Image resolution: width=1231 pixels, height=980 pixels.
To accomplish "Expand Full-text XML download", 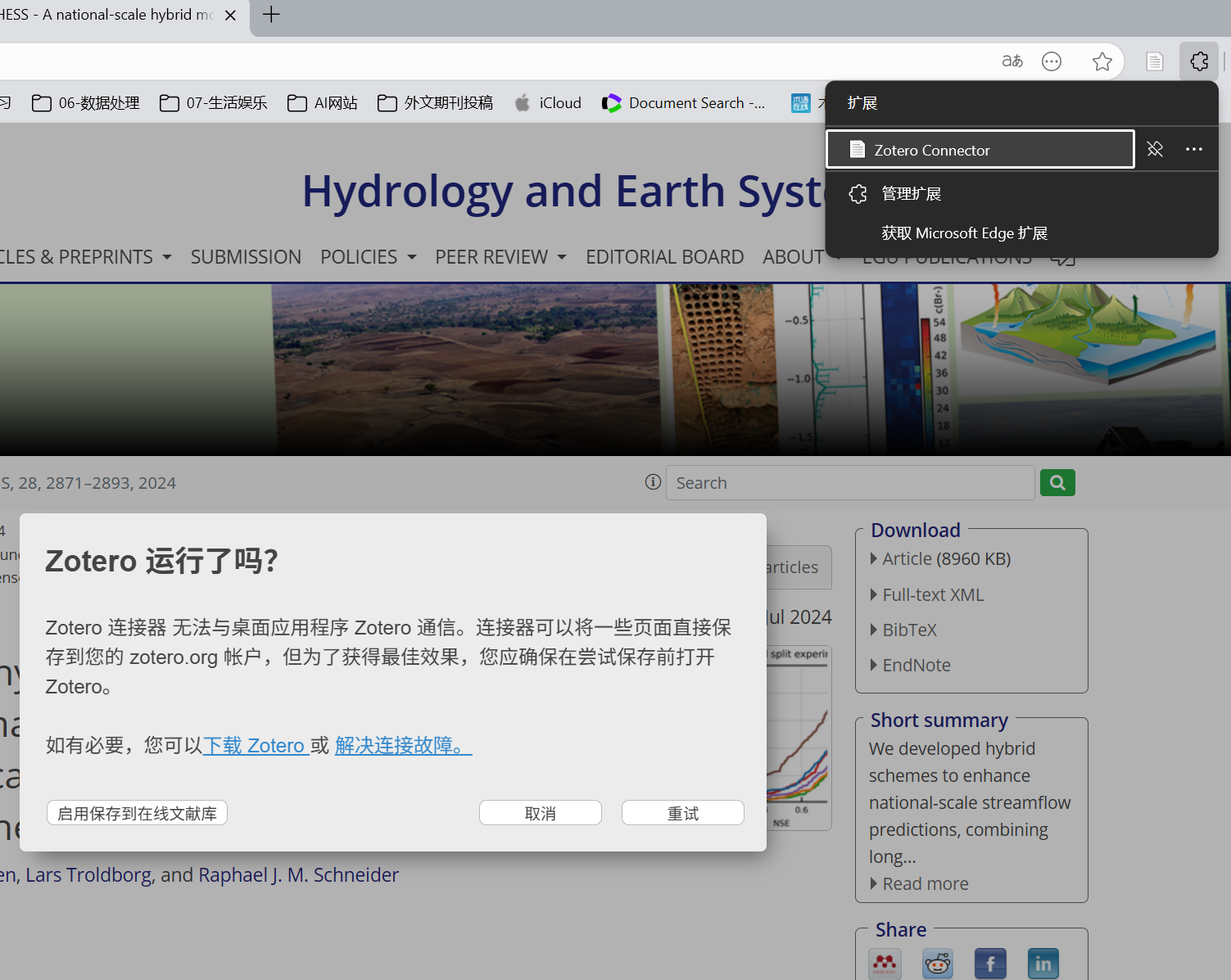I will (927, 595).
